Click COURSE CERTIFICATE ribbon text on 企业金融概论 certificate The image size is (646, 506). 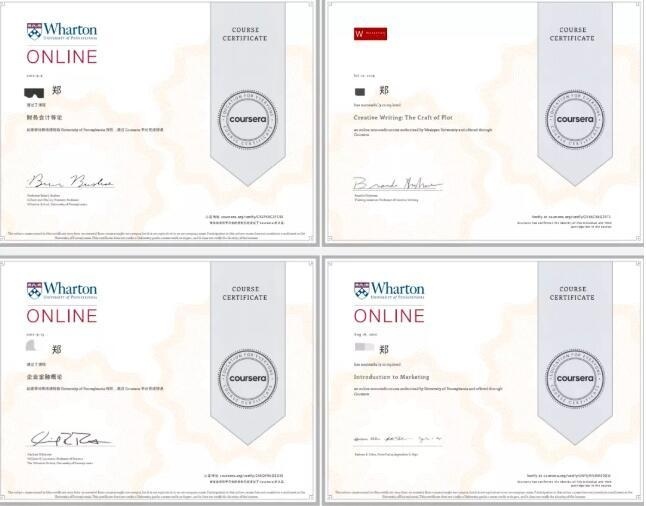tap(245, 293)
